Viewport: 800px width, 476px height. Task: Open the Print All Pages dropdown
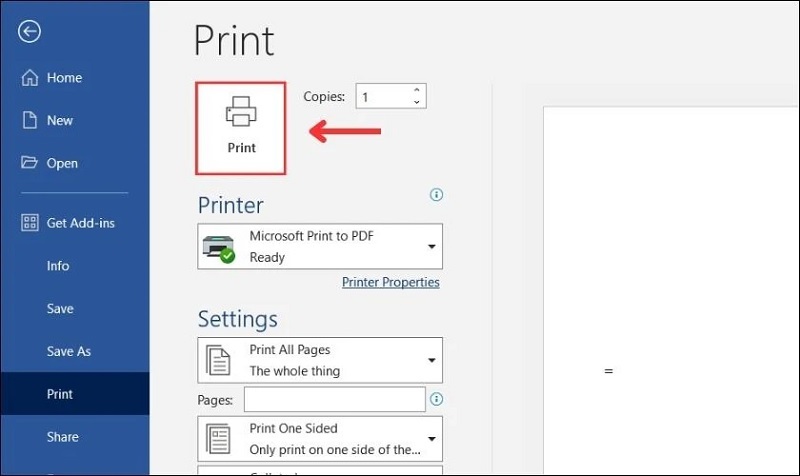(x=320, y=360)
